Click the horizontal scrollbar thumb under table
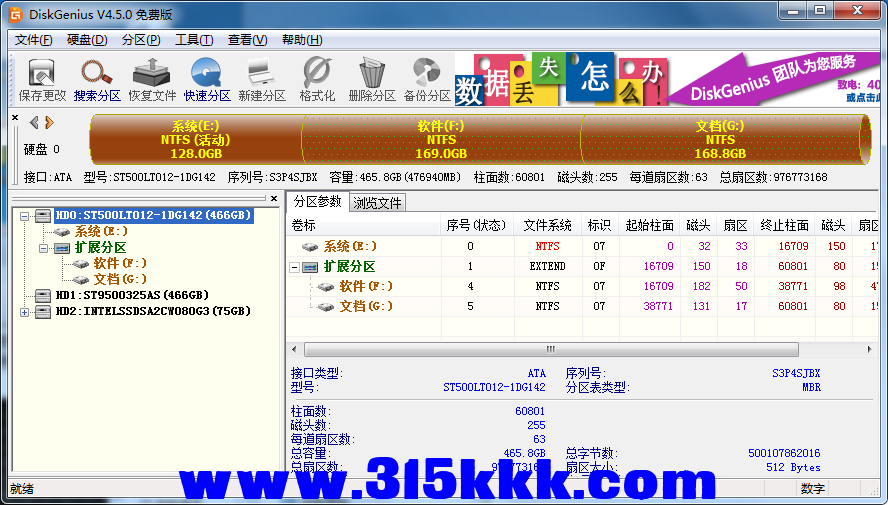Screen dimensions: 888x505 [x=551, y=349]
